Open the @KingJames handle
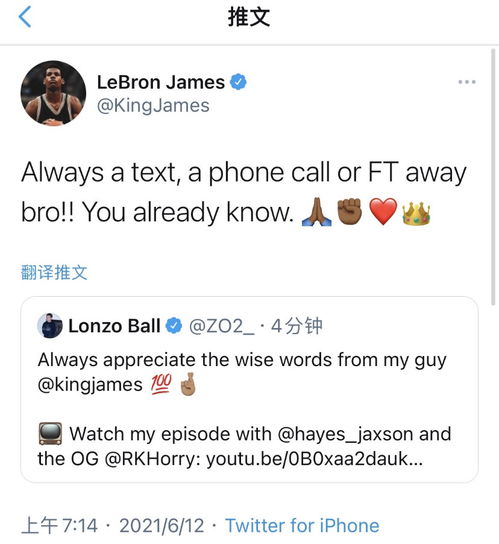The height and width of the screenshot is (544, 499). pyautogui.click(x=153, y=106)
